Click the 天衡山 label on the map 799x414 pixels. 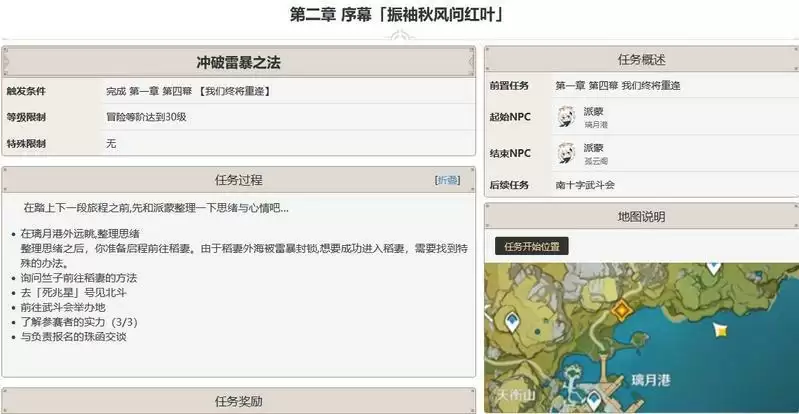click(x=517, y=395)
